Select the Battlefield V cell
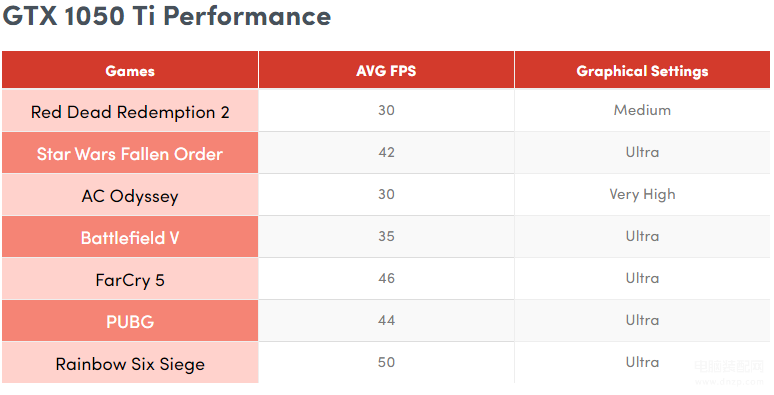Image resolution: width=774 pixels, height=395 pixels. (130, 237)
